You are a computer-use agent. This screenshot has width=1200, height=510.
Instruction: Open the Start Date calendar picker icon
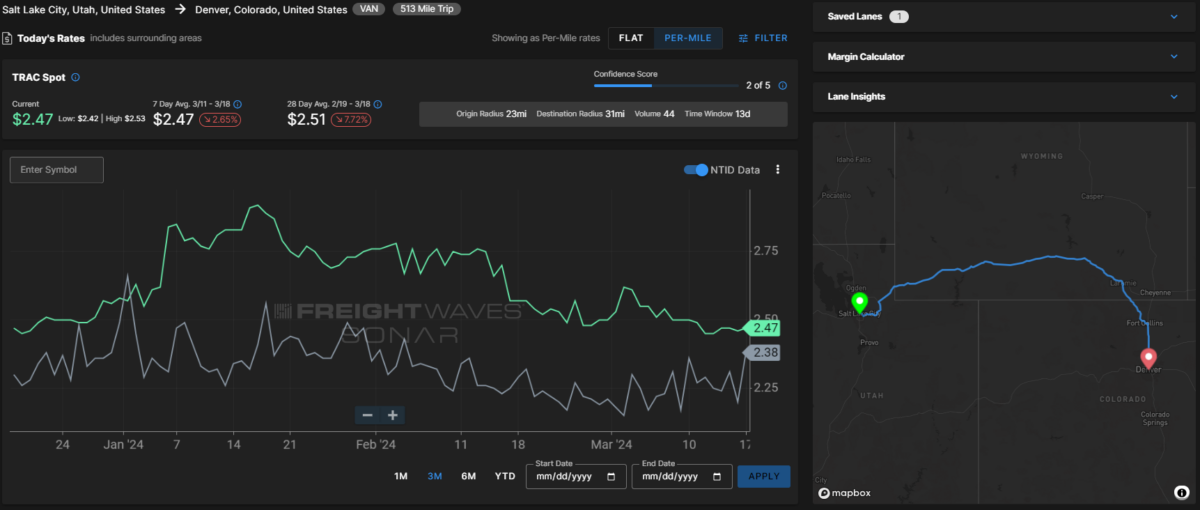(x=611, y=477)
